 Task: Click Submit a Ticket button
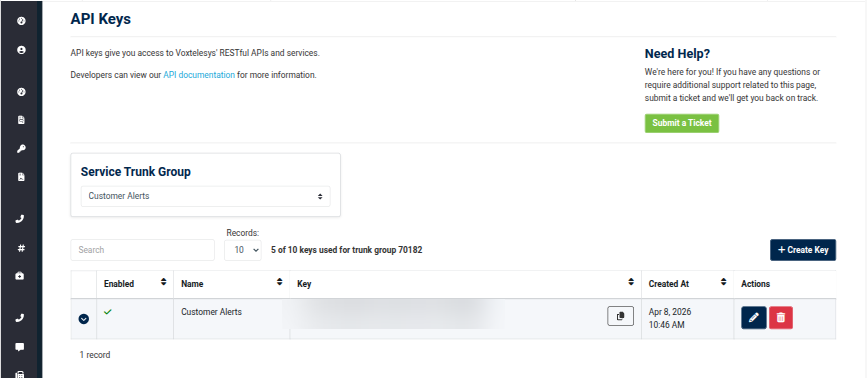point(682,123)
